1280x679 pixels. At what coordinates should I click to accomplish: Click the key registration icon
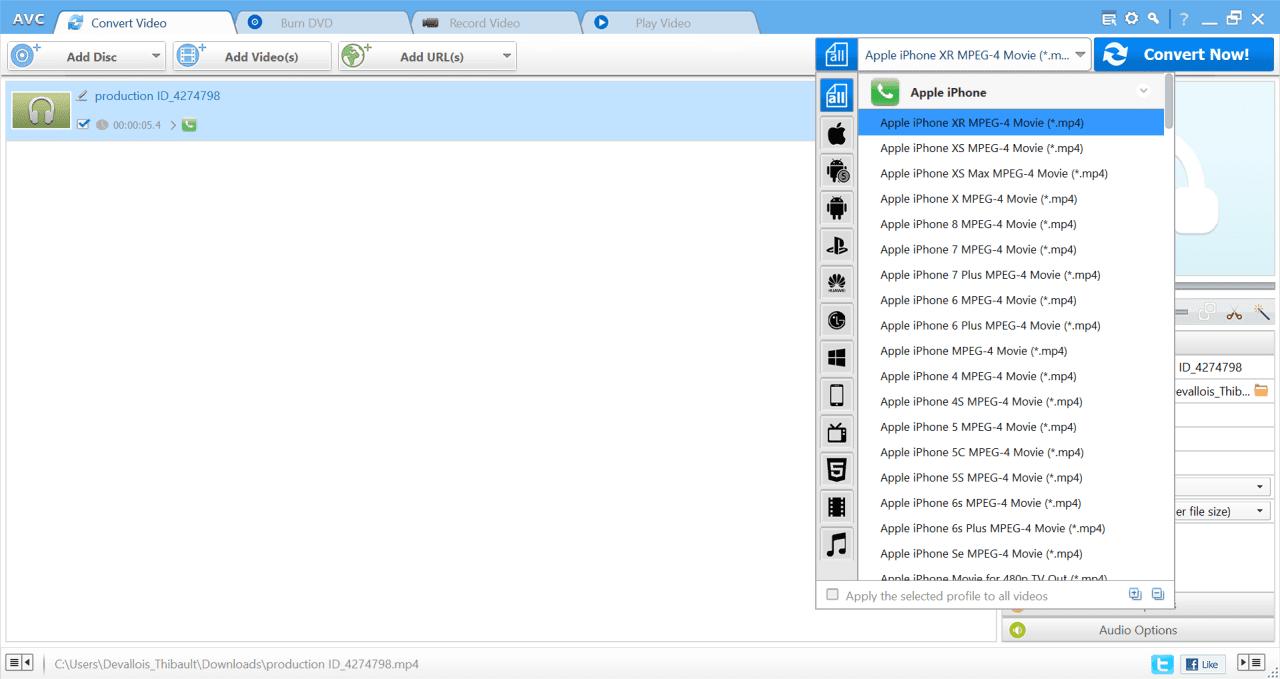1154,18
